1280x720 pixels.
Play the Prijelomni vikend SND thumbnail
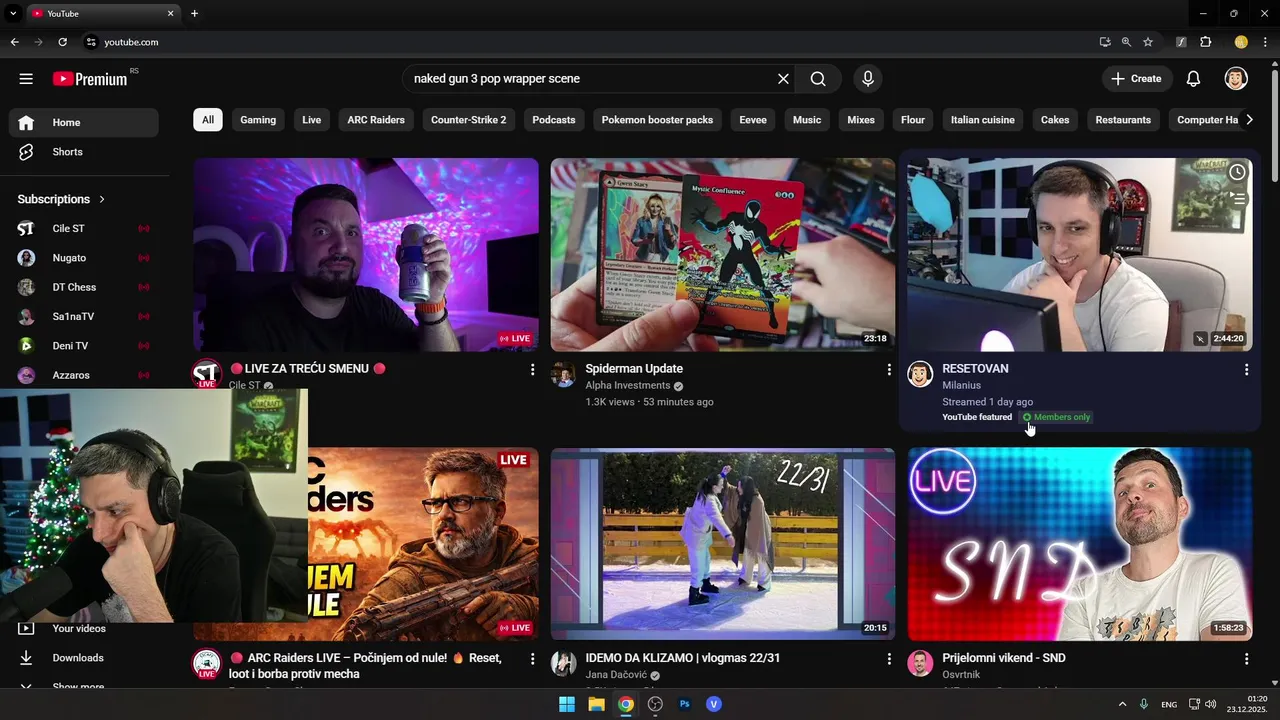point(1079,544)
